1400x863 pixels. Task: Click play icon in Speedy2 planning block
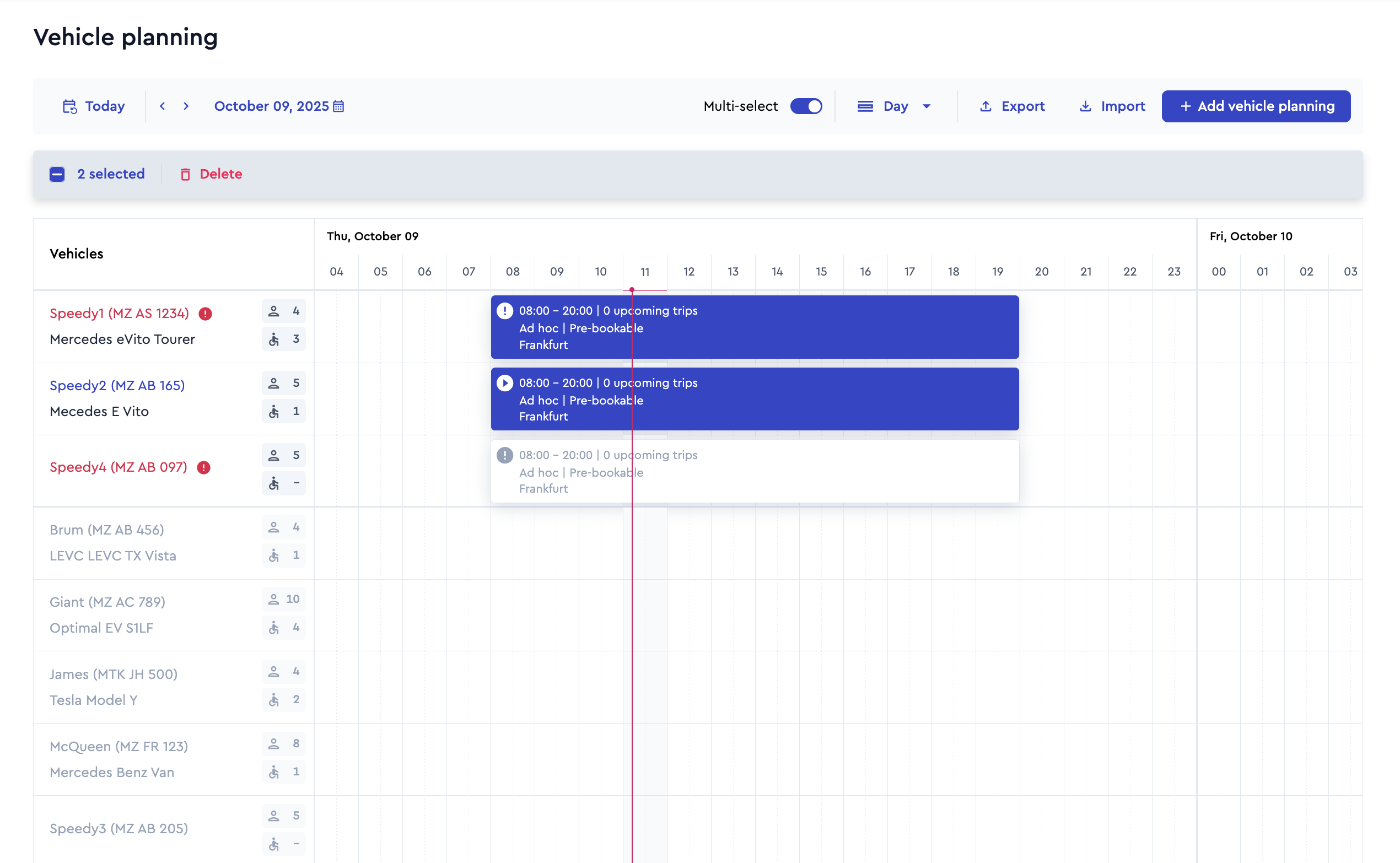click(504, 383)
